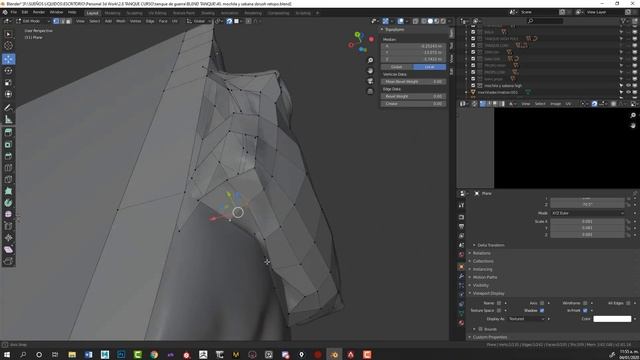Expand the Collections panel

tap(483, 261)
